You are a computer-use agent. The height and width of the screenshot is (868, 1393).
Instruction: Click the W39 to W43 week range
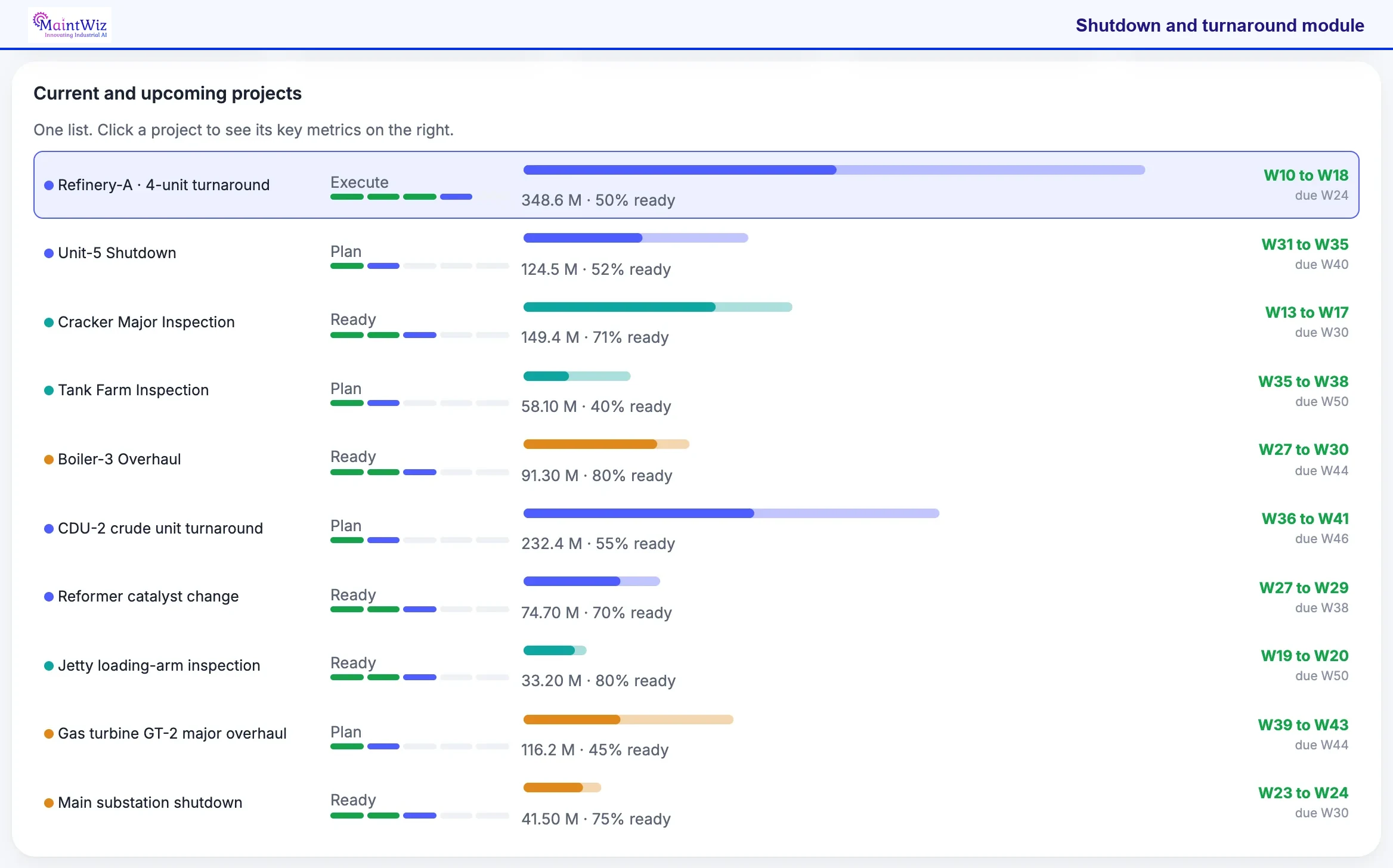pyautogui.click(x=1303, y=725)
